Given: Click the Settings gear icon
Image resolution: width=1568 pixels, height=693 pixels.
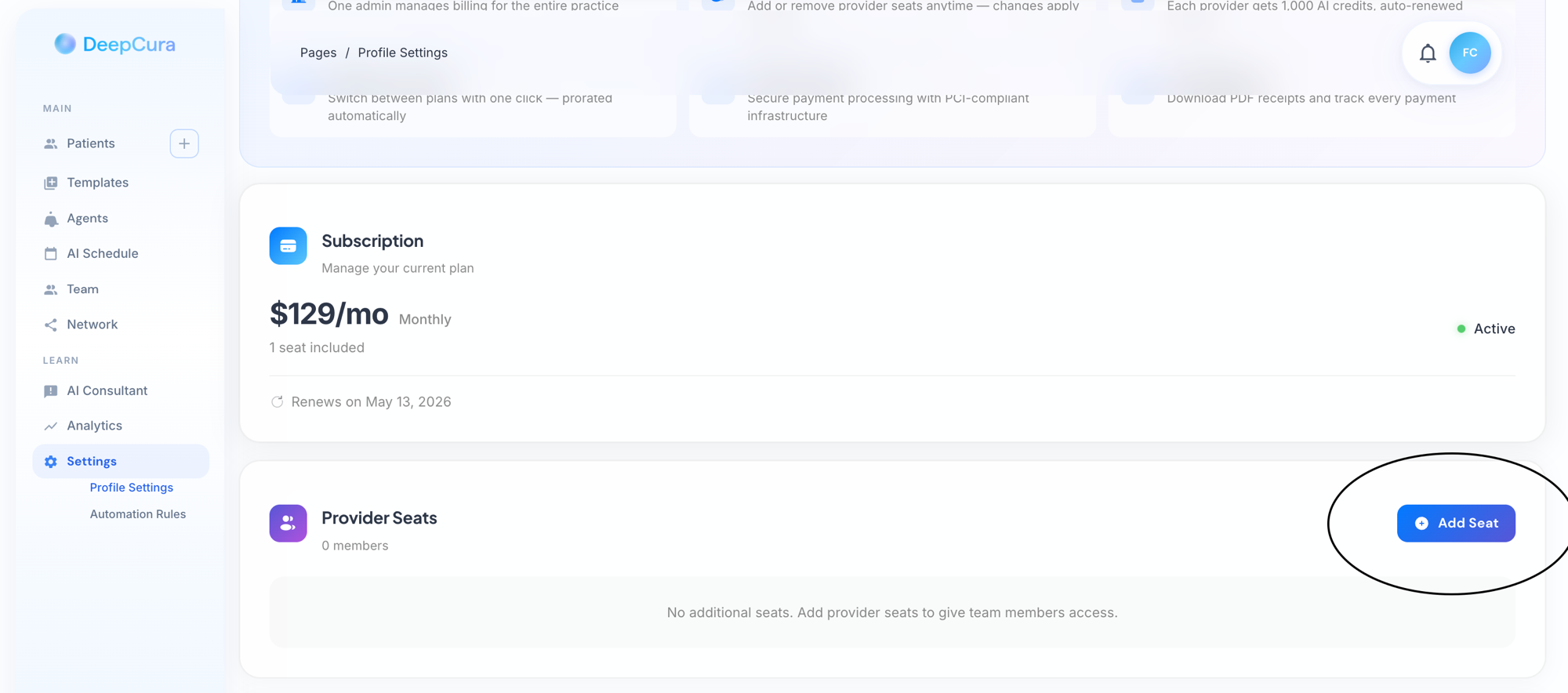Looking at the screenshot, I should click(x=51, y=462).
